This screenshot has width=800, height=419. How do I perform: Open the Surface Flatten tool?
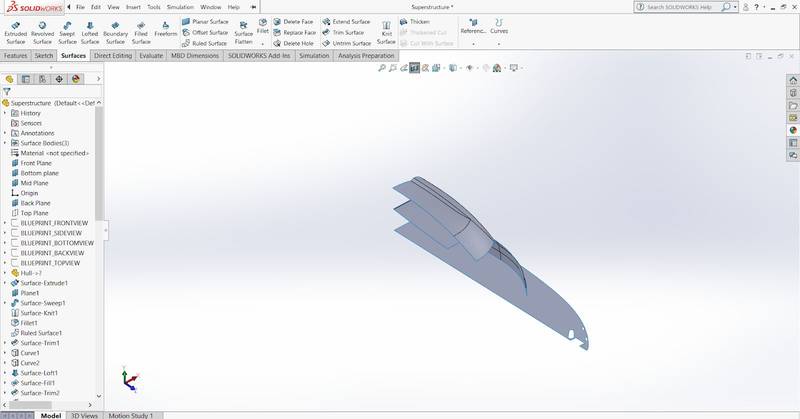pyautogui.click(x=244, y=31)
